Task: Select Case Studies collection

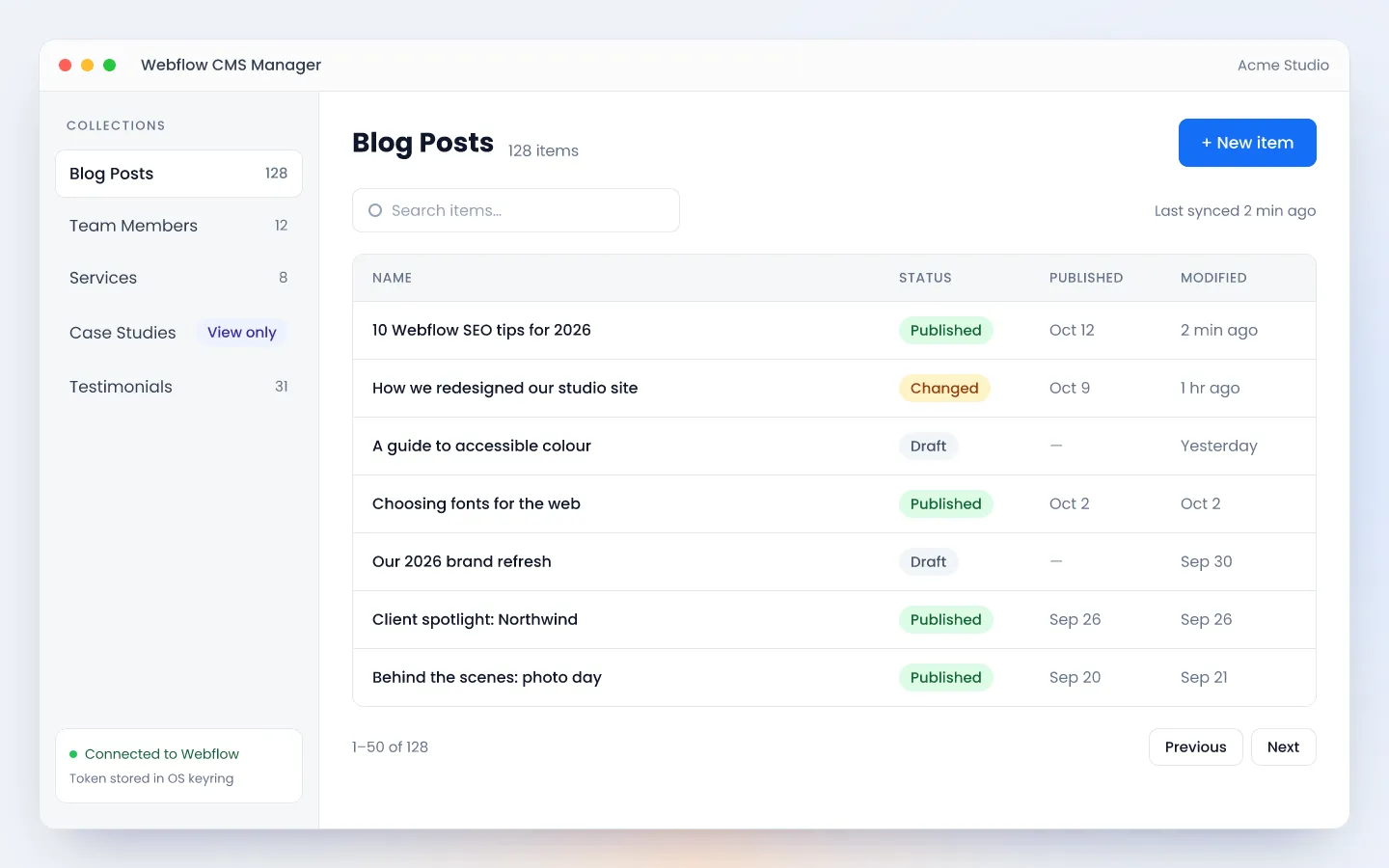Action: click(x=178, y=333)
